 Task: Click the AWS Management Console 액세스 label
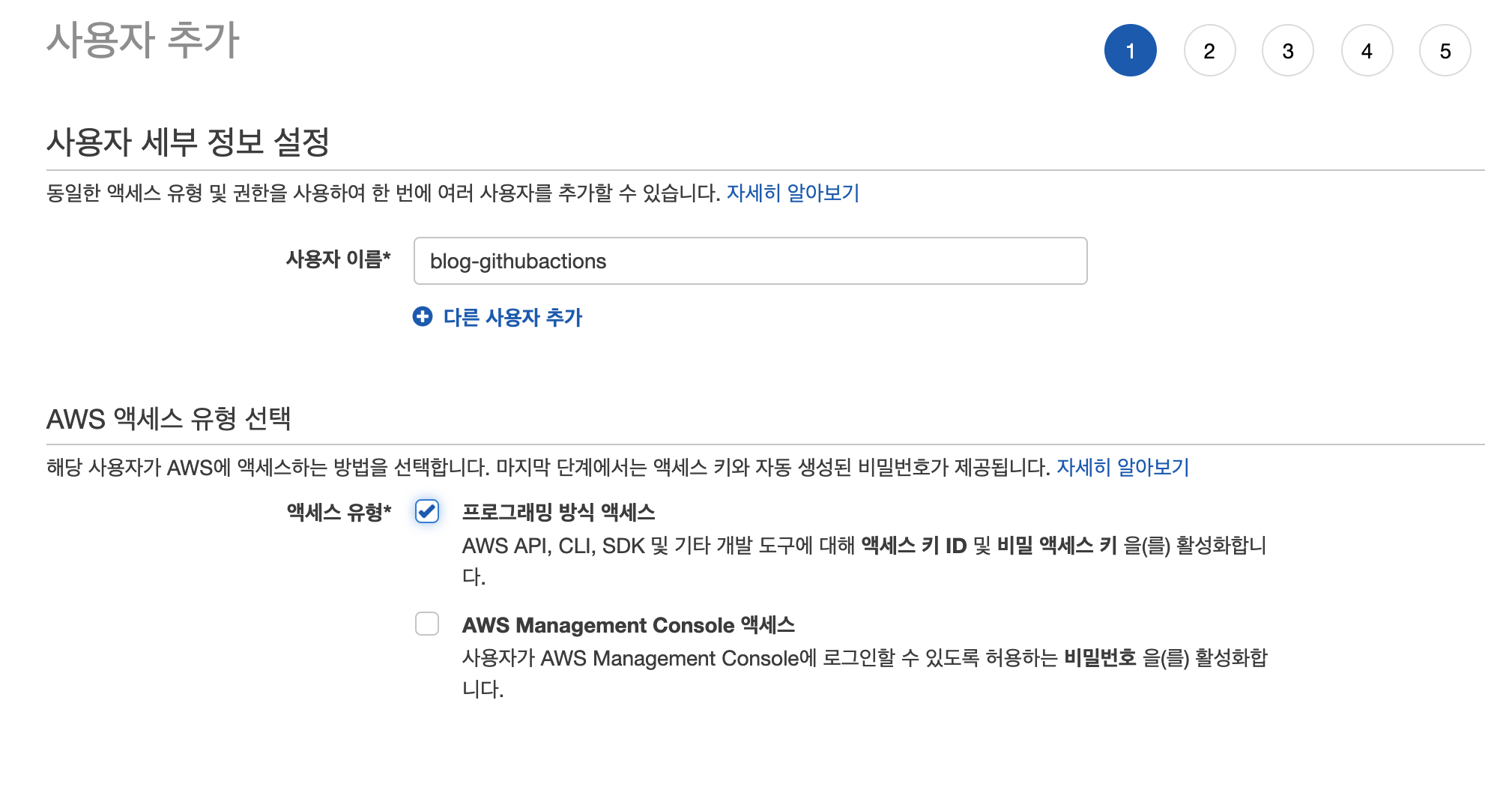[x=628, y=625]
